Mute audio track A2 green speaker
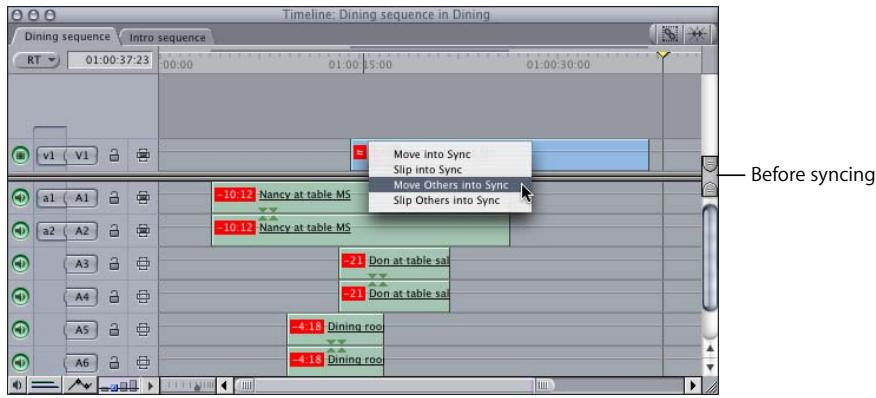 pyautogui.click(x=20, y=230)
